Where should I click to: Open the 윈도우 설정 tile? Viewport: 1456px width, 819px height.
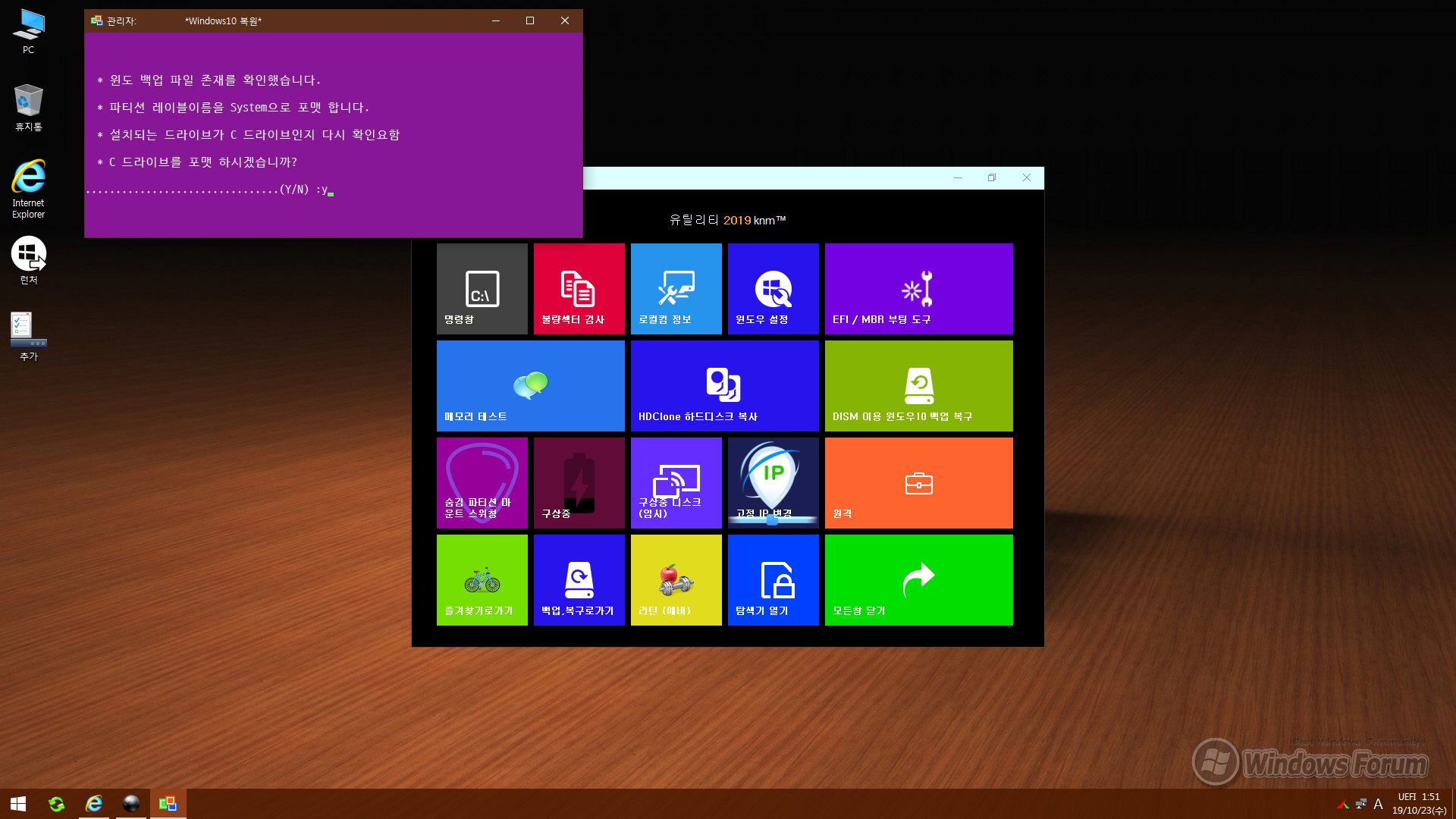[x=773, y=289]
